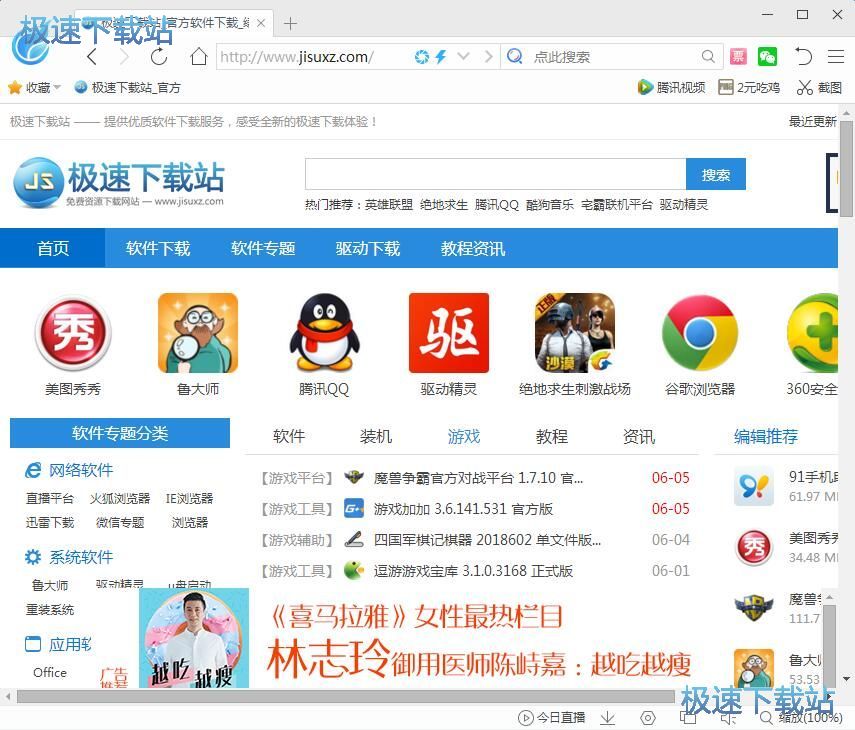855x730 pixels.
Task: Open the 最近更新 link
Action: point(812,122)
